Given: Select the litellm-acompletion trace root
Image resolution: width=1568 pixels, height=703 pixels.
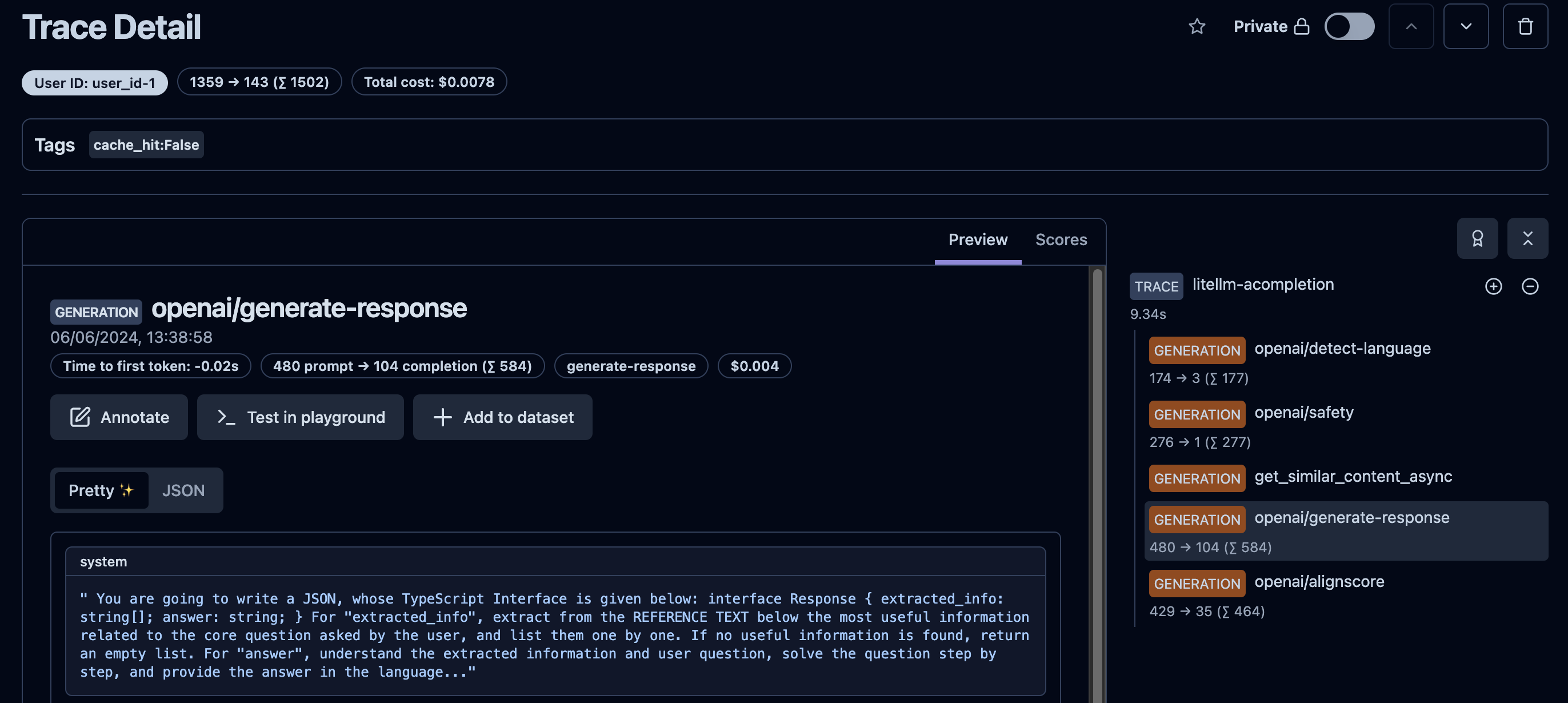Looking at the screenshot, I should 1263,284.
